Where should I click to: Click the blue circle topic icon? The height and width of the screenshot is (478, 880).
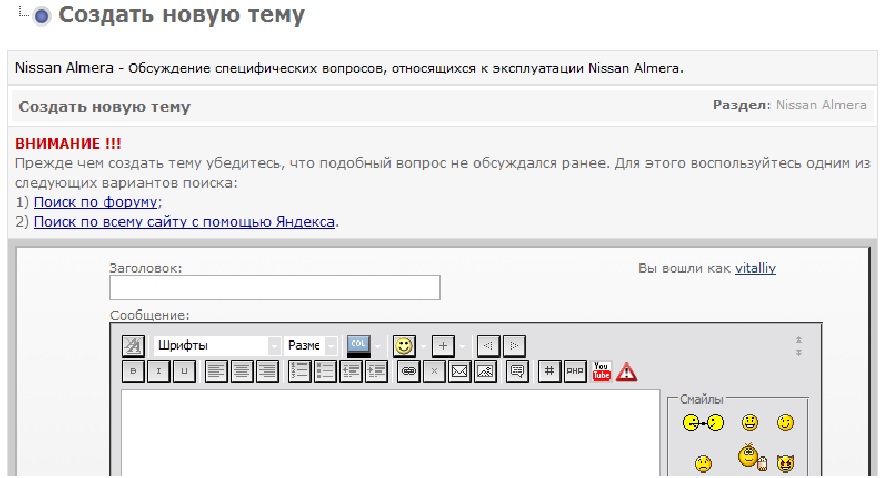42,16
